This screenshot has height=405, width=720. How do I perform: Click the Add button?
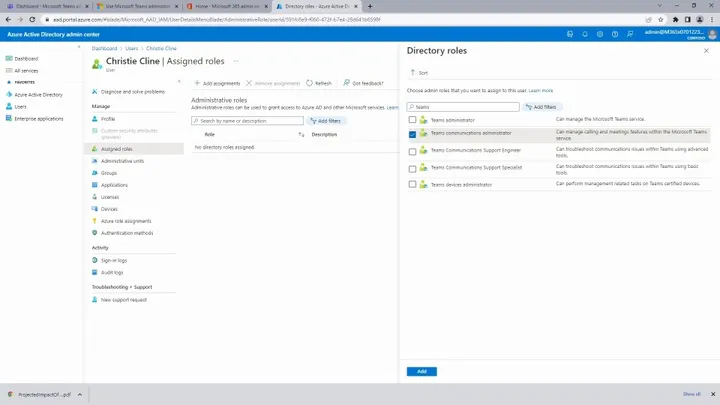(422, 371)
